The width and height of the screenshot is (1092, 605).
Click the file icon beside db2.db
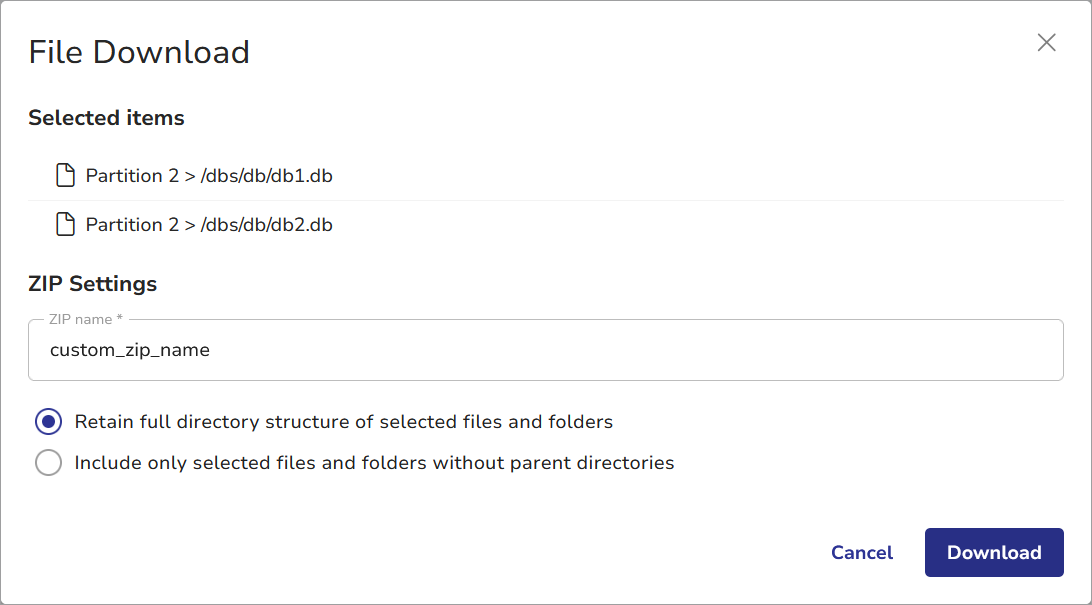pos(65,225)
